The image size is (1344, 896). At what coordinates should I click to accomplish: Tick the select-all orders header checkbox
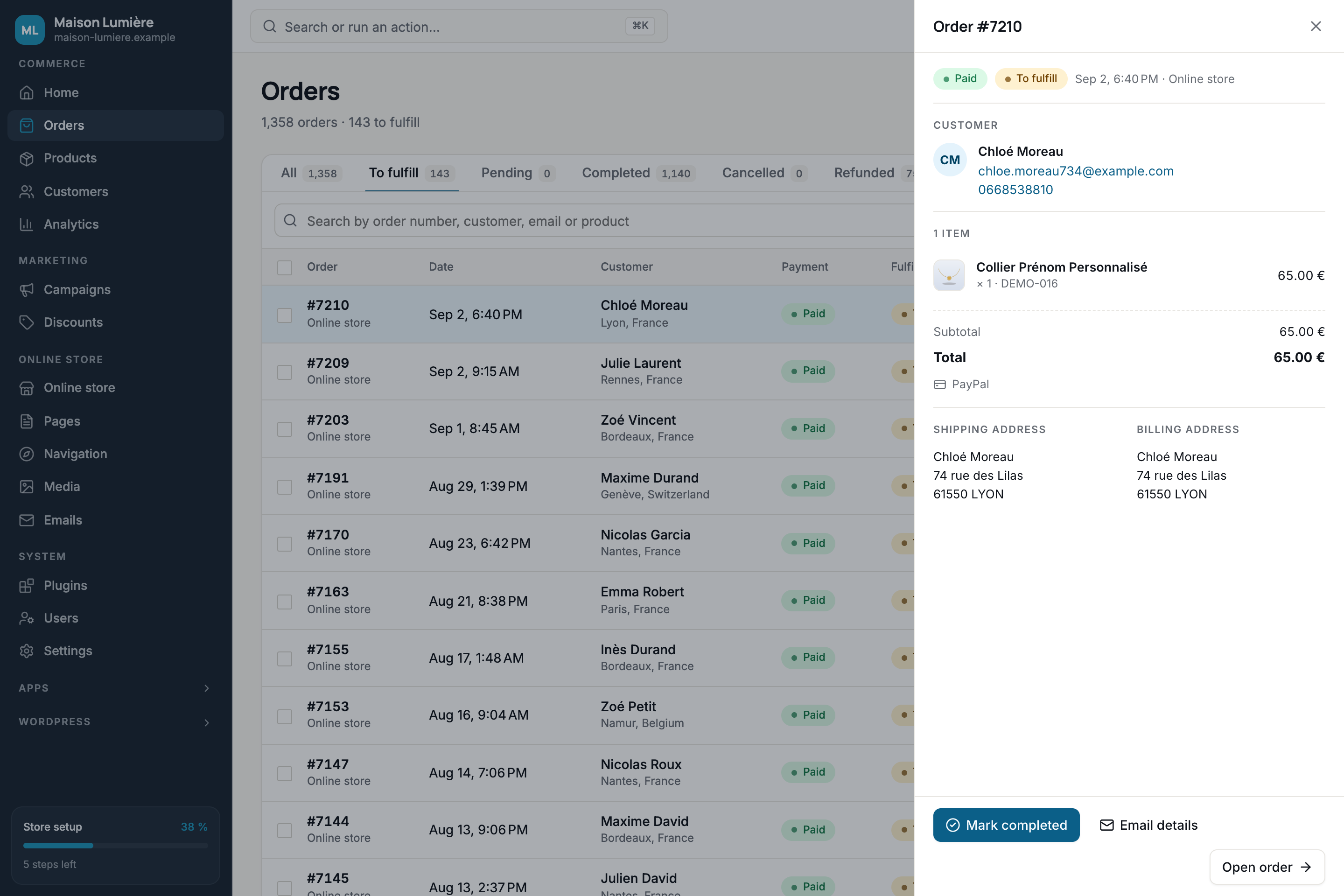[285, 267]
